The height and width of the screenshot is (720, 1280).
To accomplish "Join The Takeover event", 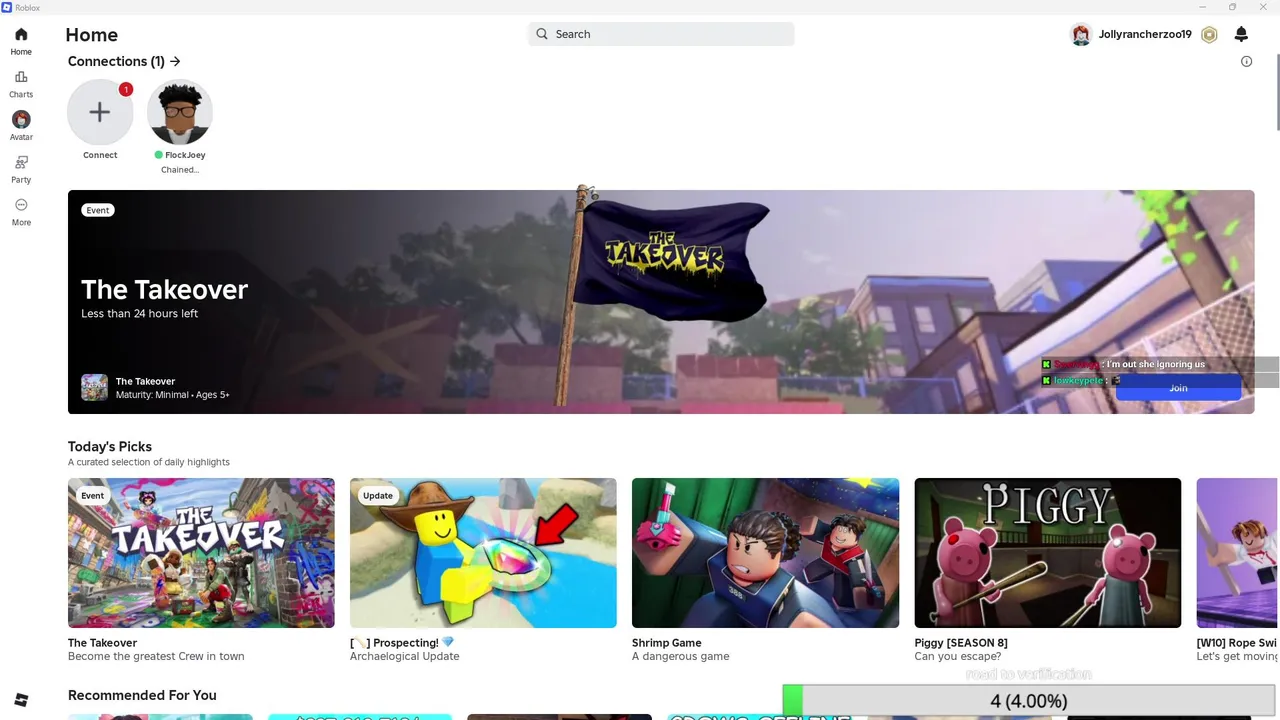I will coord(1178,388).
